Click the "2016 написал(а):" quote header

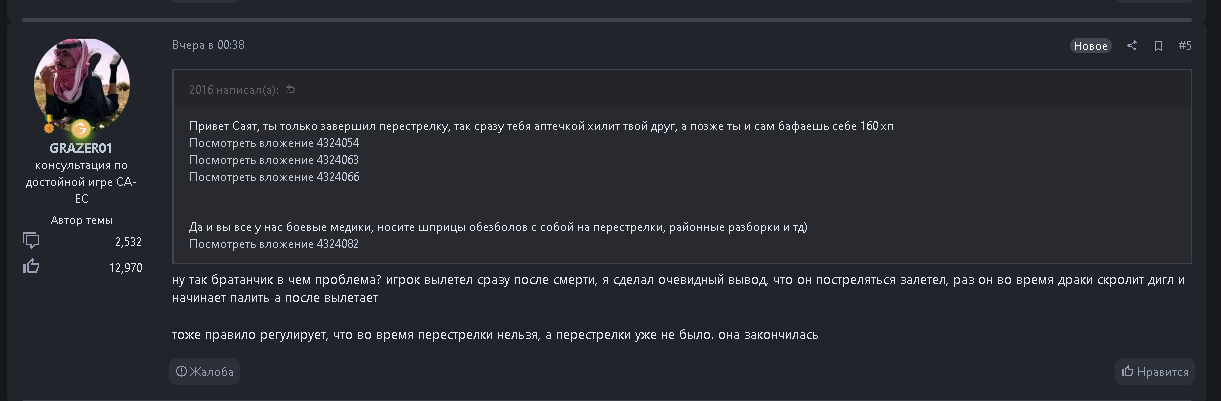(233, 90)
